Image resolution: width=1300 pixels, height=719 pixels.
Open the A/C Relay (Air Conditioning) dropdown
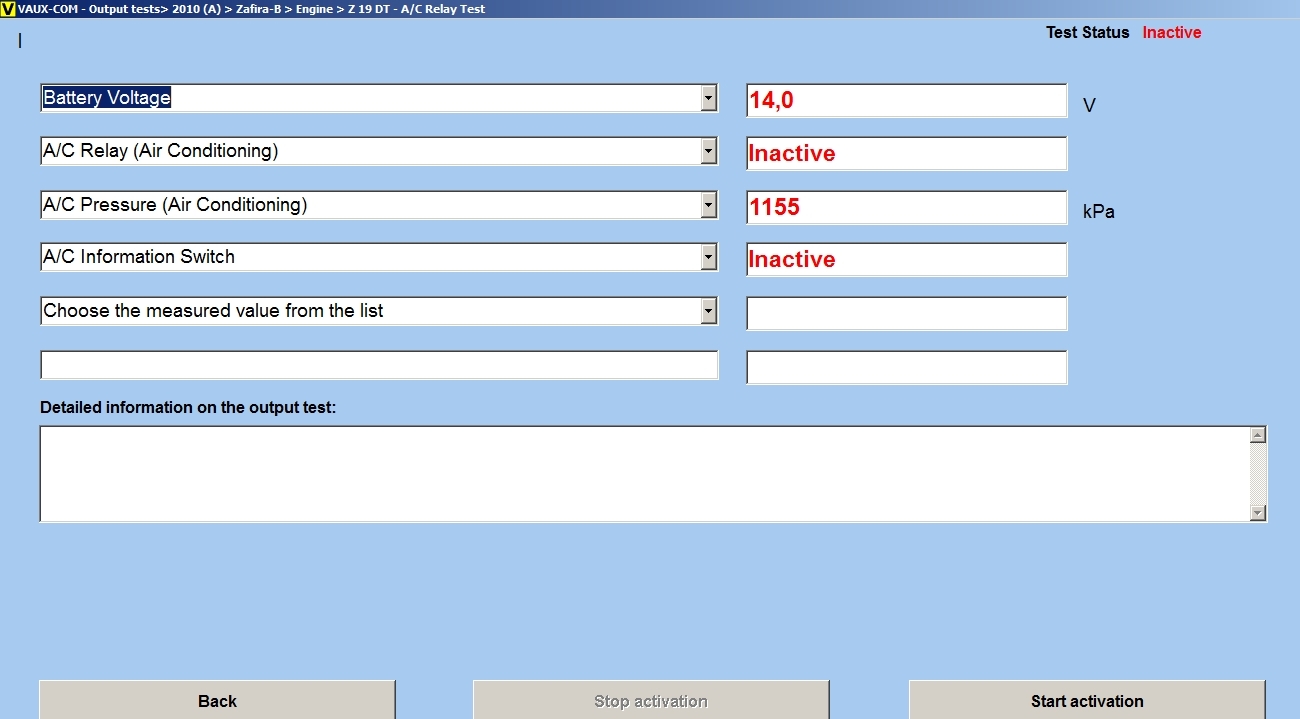coord(708,151)
